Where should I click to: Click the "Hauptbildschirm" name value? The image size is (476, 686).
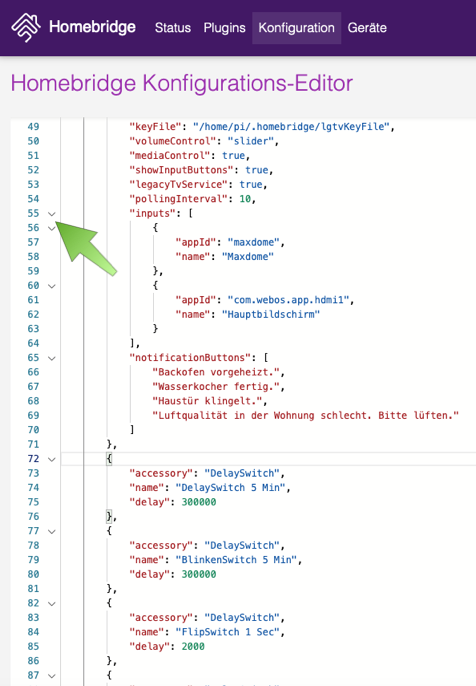coord(271,315)
